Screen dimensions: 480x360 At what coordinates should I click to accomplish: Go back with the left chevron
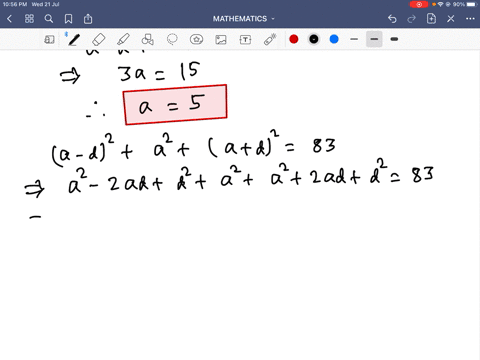[x=9, y=19]
